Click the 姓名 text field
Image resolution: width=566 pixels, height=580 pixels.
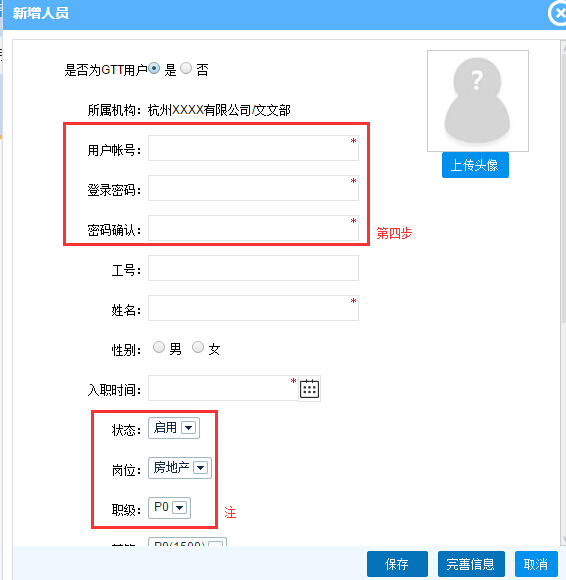point(253,308)
